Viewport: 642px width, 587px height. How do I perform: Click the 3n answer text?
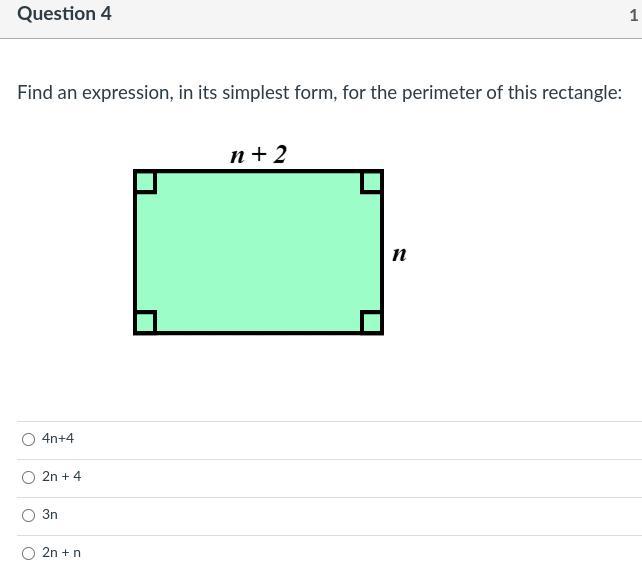pyautogui.click(x=50, y=515)
